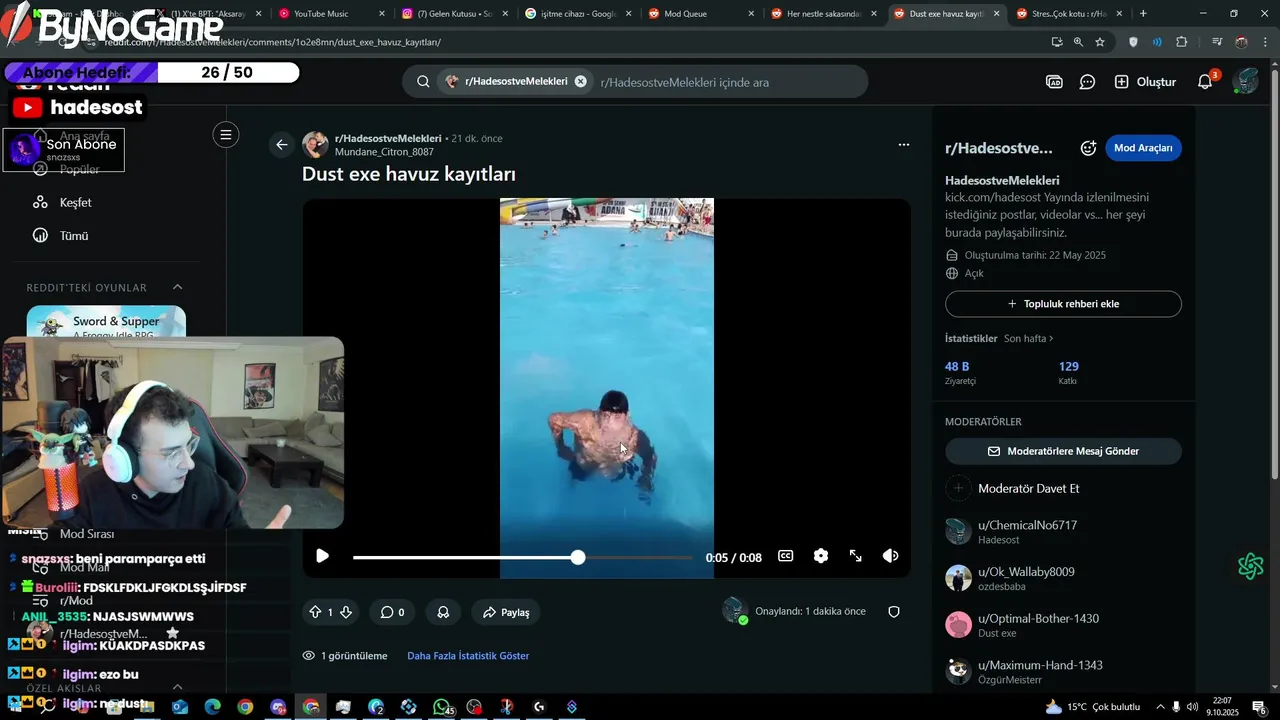Open u/Optimal-Bother-1430 moderator profile
Screen dimensions: 1280x720
coord(1038,619)
